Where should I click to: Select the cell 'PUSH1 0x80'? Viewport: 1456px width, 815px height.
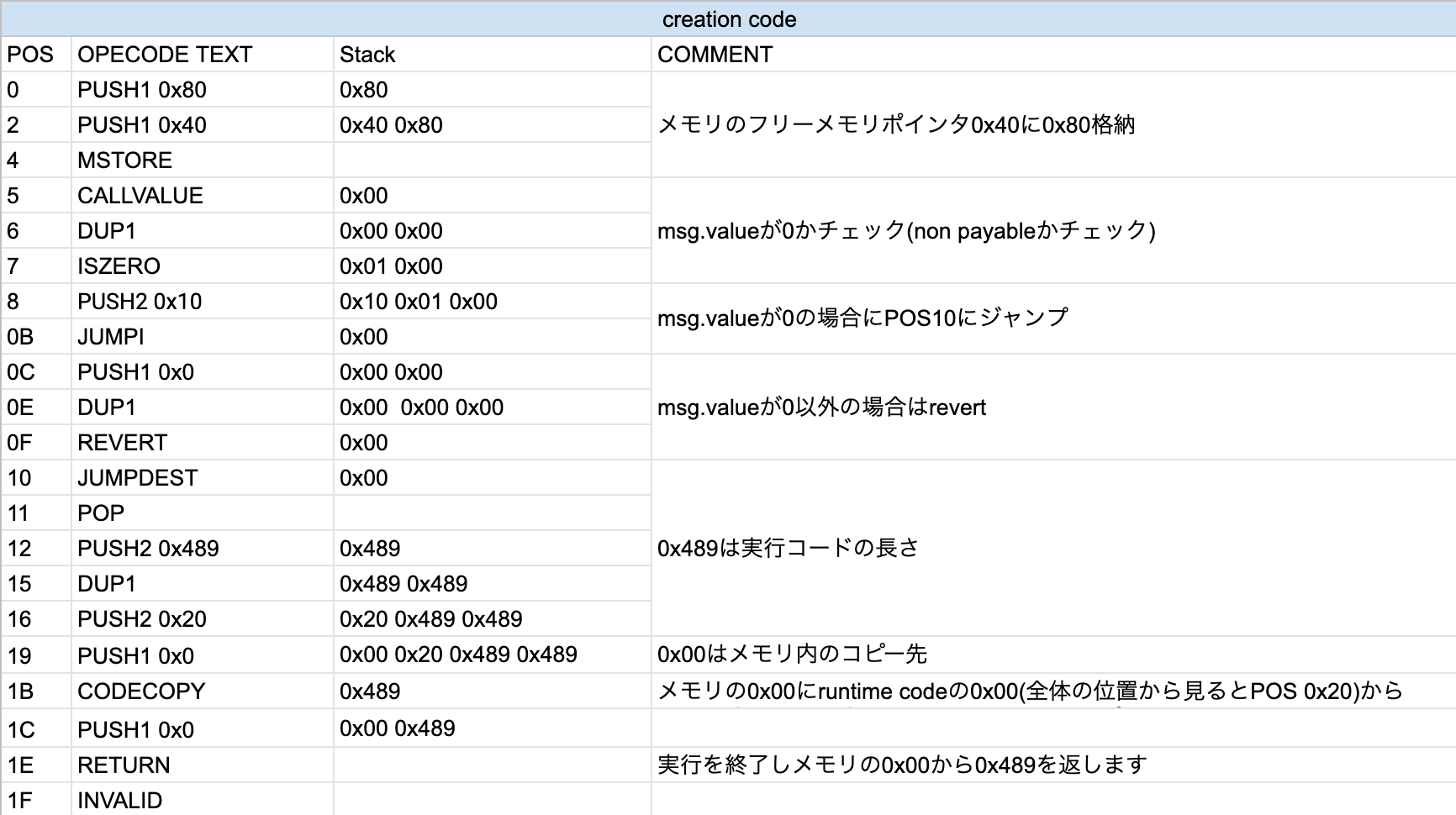click(203, 90)
